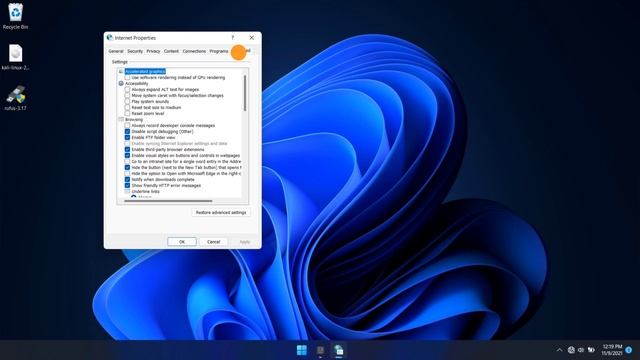Enable Use software rendering instead of GPU rendering
This screenshot has height=360, width=640.
(x=127, y=78)
